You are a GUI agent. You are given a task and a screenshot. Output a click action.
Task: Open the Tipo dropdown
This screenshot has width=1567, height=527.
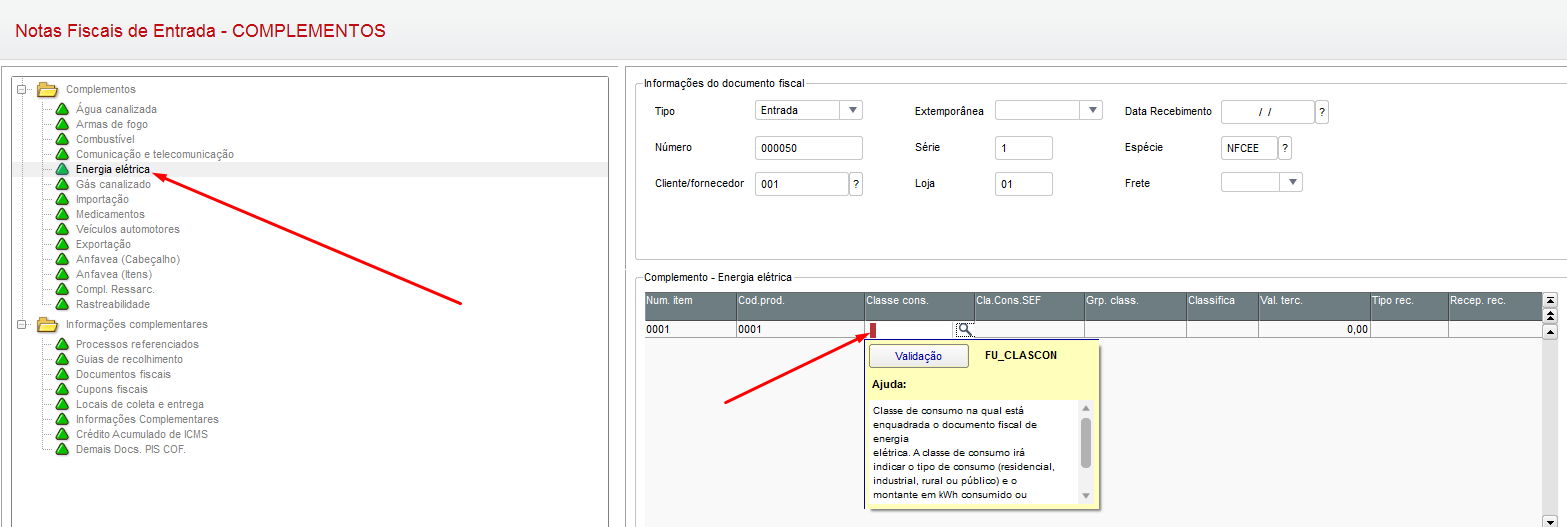[x=852, y=110]
